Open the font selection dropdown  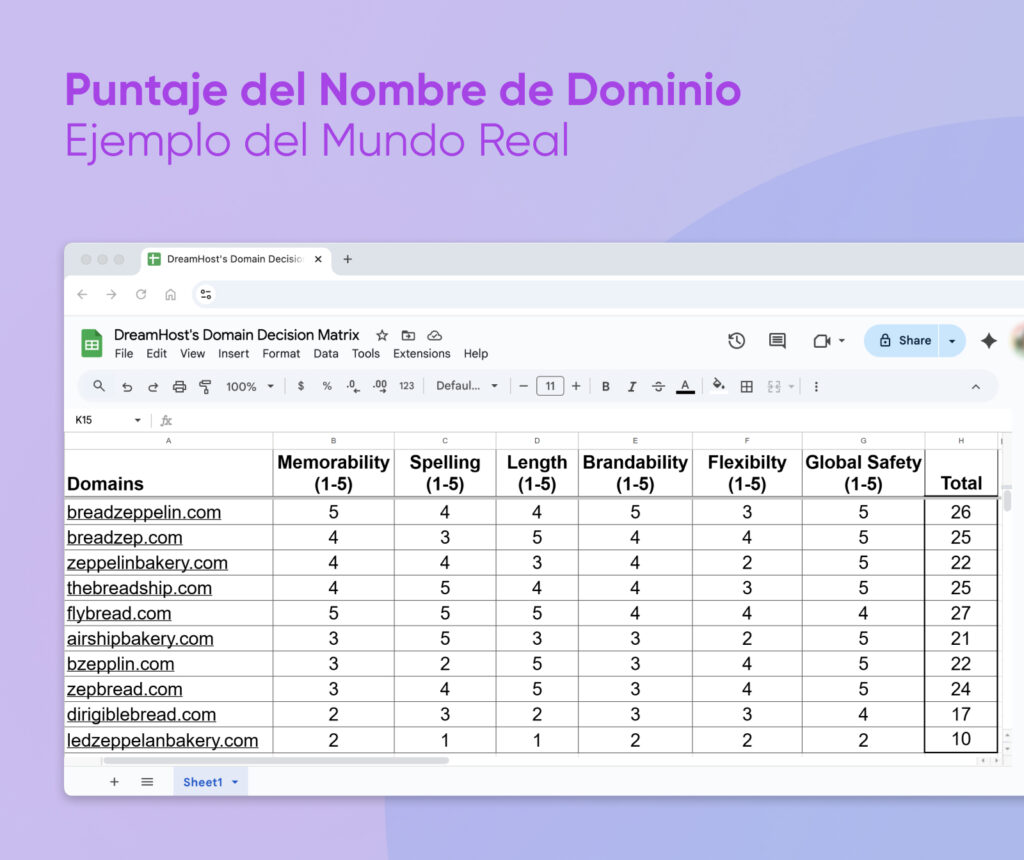point(466,385)
